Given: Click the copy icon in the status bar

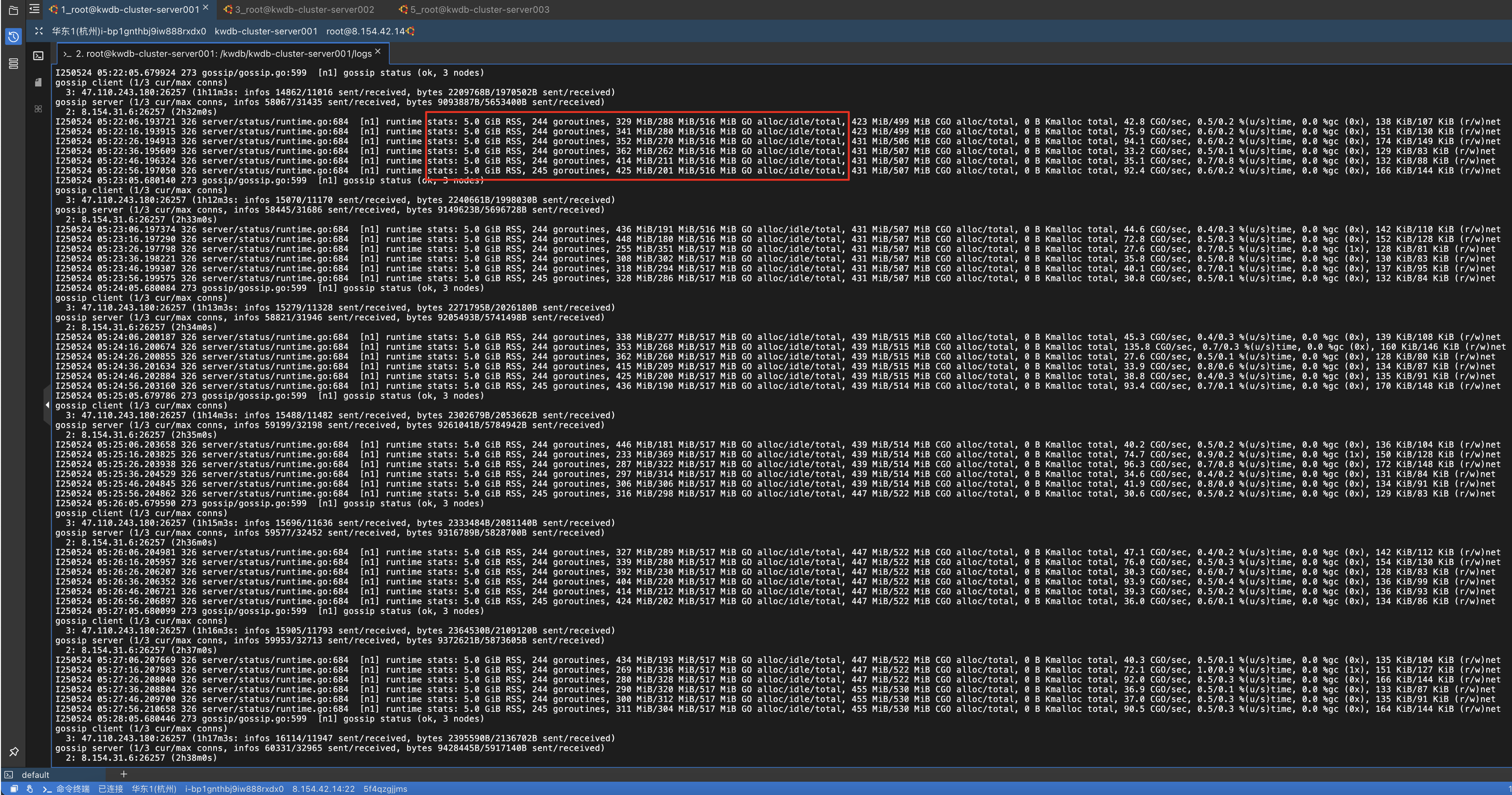Looking at the screenshot, I should (x=14, y=789).
